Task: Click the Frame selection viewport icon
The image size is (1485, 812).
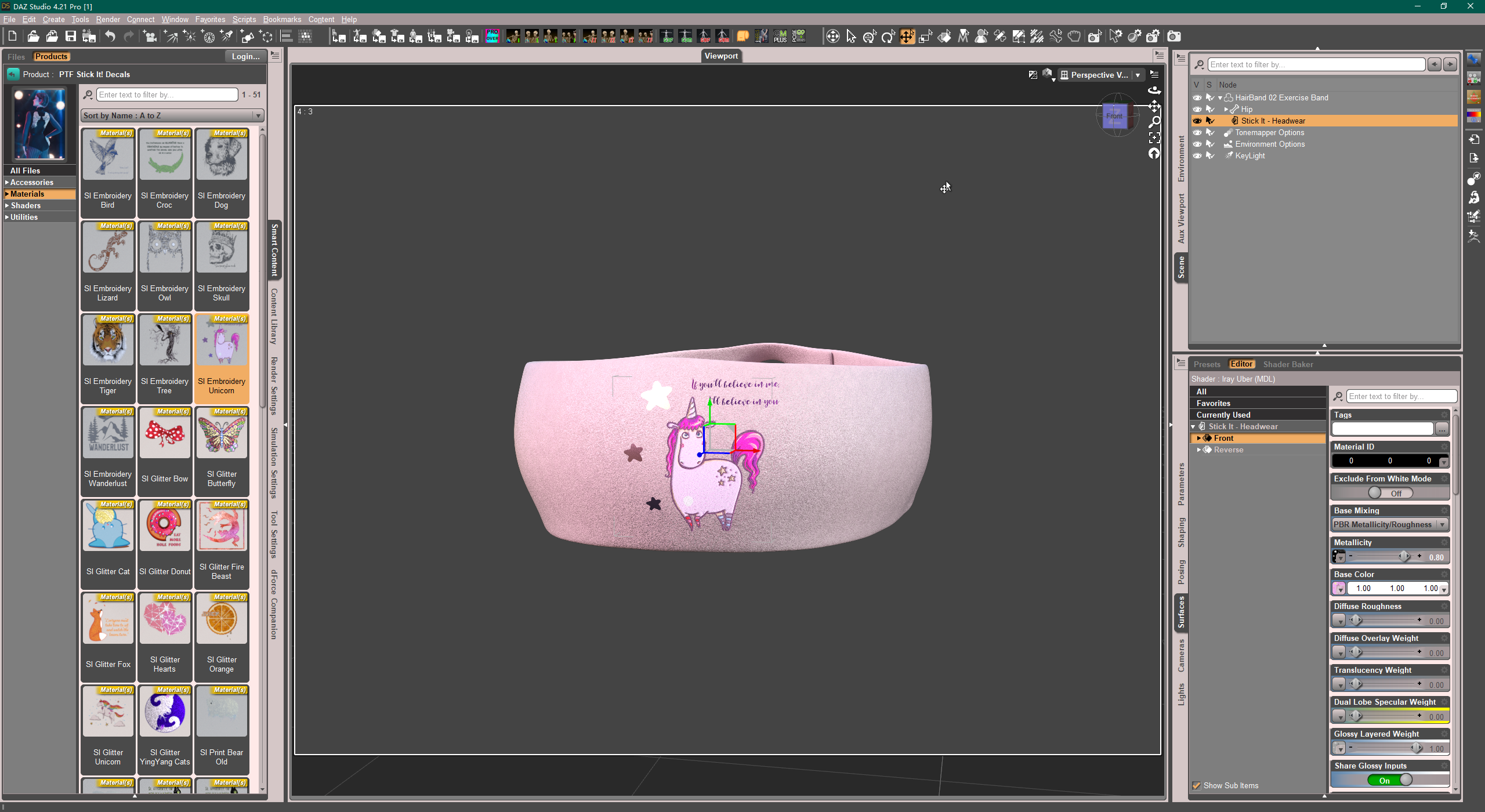Action: coord(1154,138)
